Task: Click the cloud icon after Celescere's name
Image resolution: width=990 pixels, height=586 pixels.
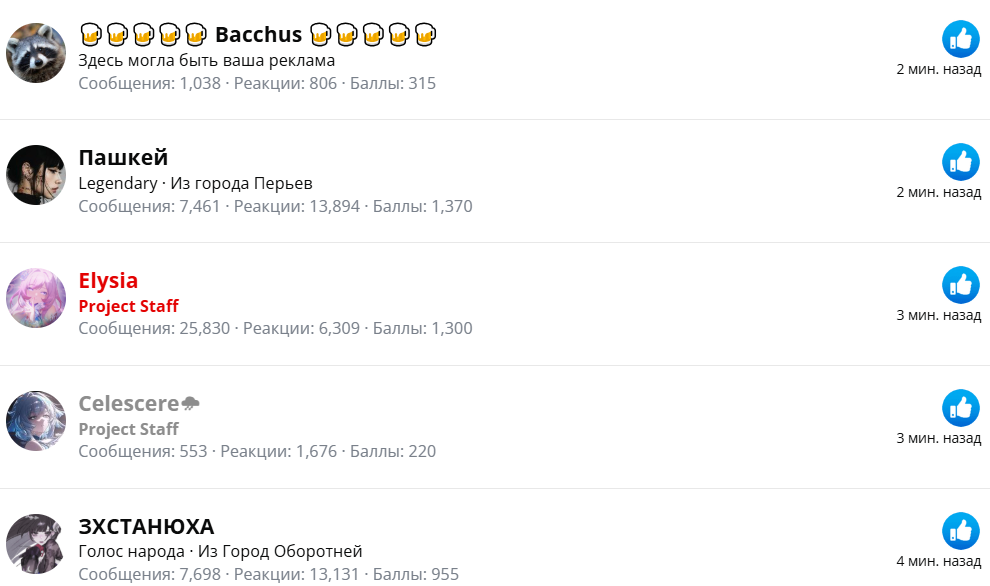Action: (190, 404)
